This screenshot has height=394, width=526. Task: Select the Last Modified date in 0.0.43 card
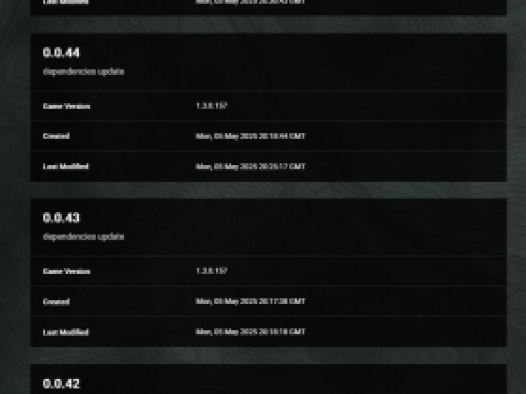click(x=251, y=332)
